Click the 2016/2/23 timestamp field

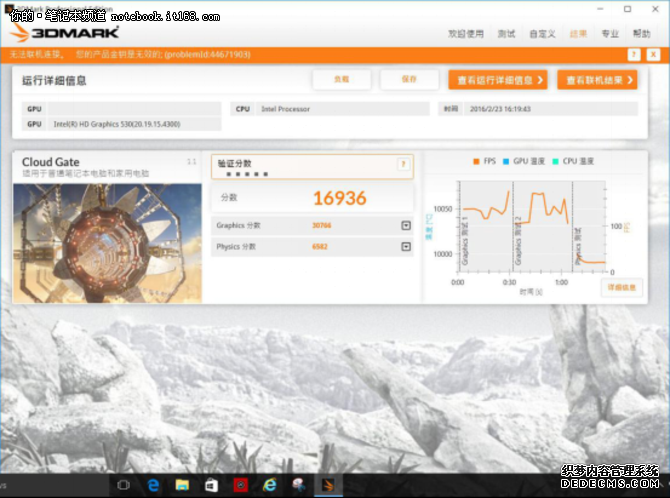(x=551, y=109)
